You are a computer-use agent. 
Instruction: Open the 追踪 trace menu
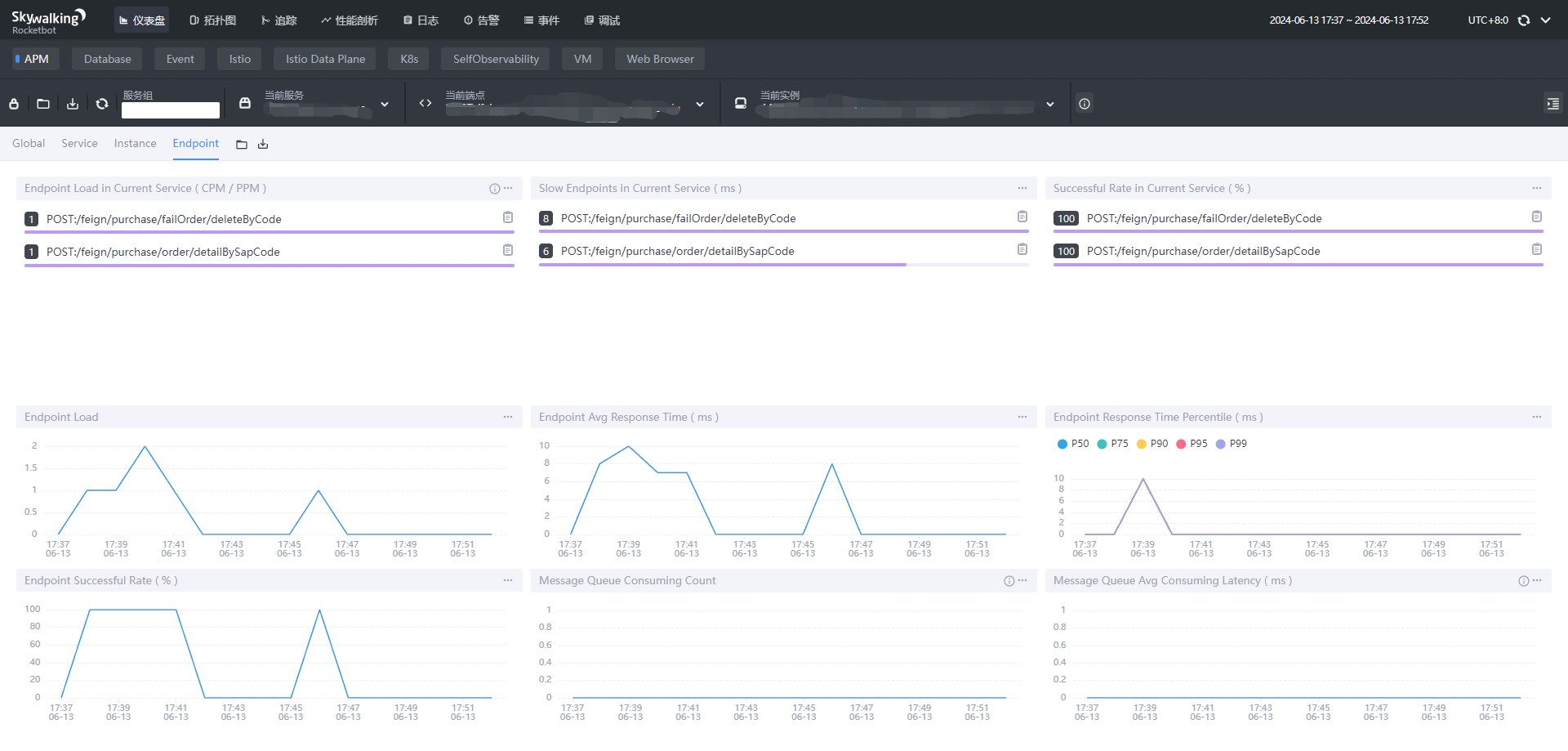(x=278, y=20)
